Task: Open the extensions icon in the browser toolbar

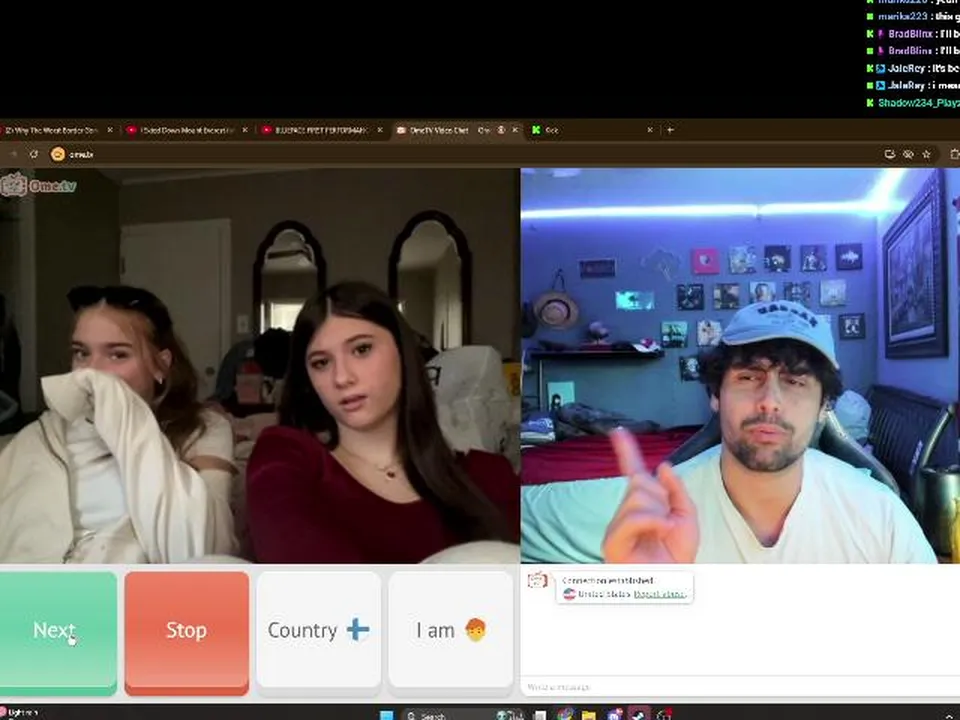Action: 954,154
